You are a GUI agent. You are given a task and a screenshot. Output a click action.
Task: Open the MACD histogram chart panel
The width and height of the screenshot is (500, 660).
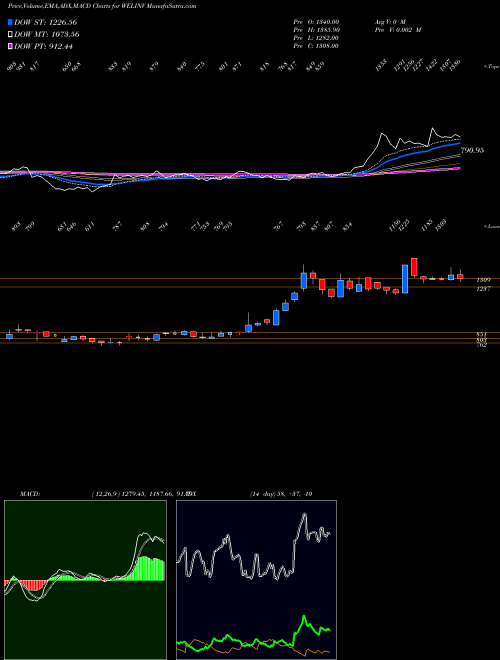[x=85, y=580]
